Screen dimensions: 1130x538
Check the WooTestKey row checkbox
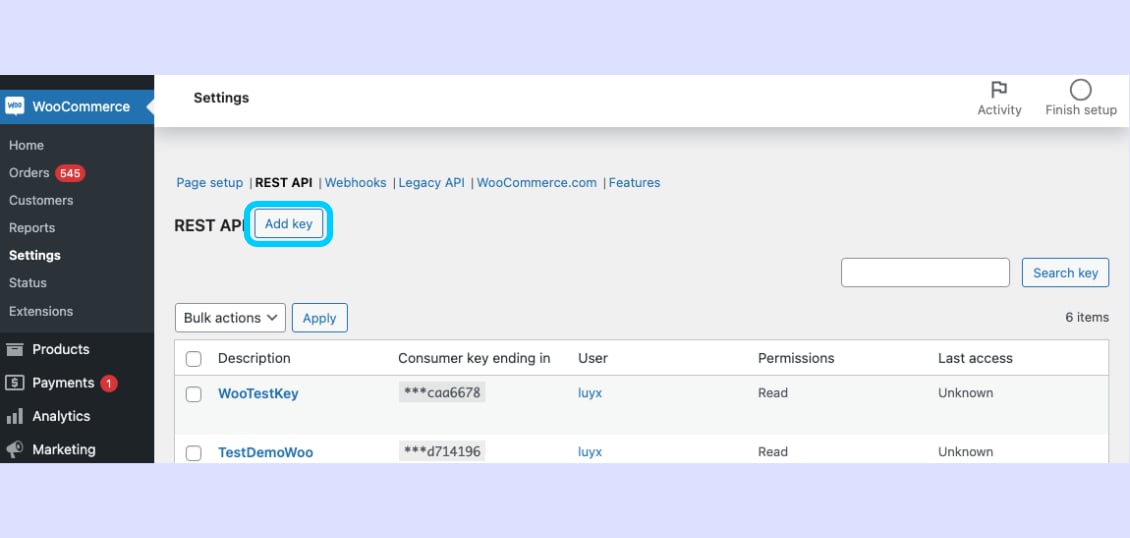(x=193, y=394)
